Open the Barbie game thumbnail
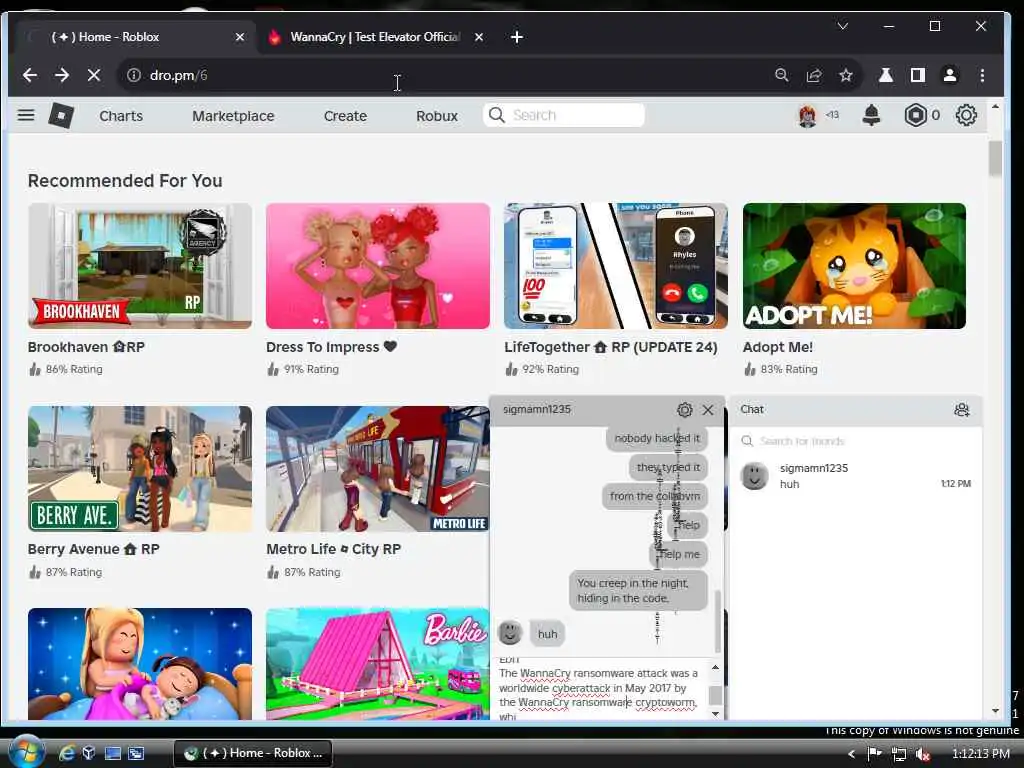The height and width of the screenshot is (768, 1024). (x=377, y=664)
